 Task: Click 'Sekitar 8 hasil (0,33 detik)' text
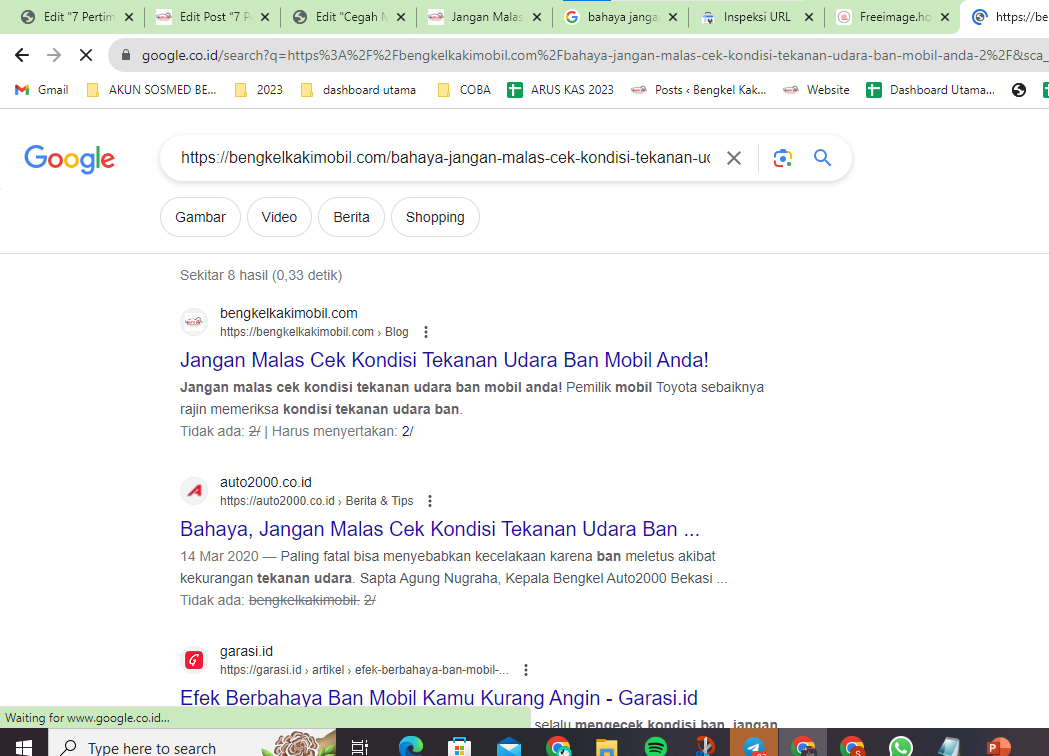[x=261, y=276]
